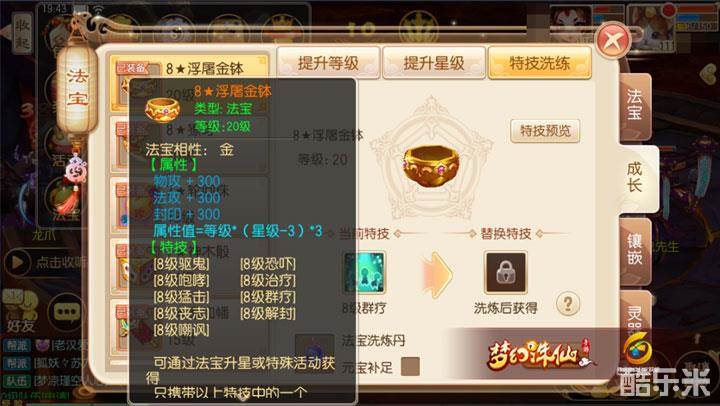The height and width of the screenshot is (406, 720).
Task: Tap the play button next to 点击收听
Action: [17, 262]
